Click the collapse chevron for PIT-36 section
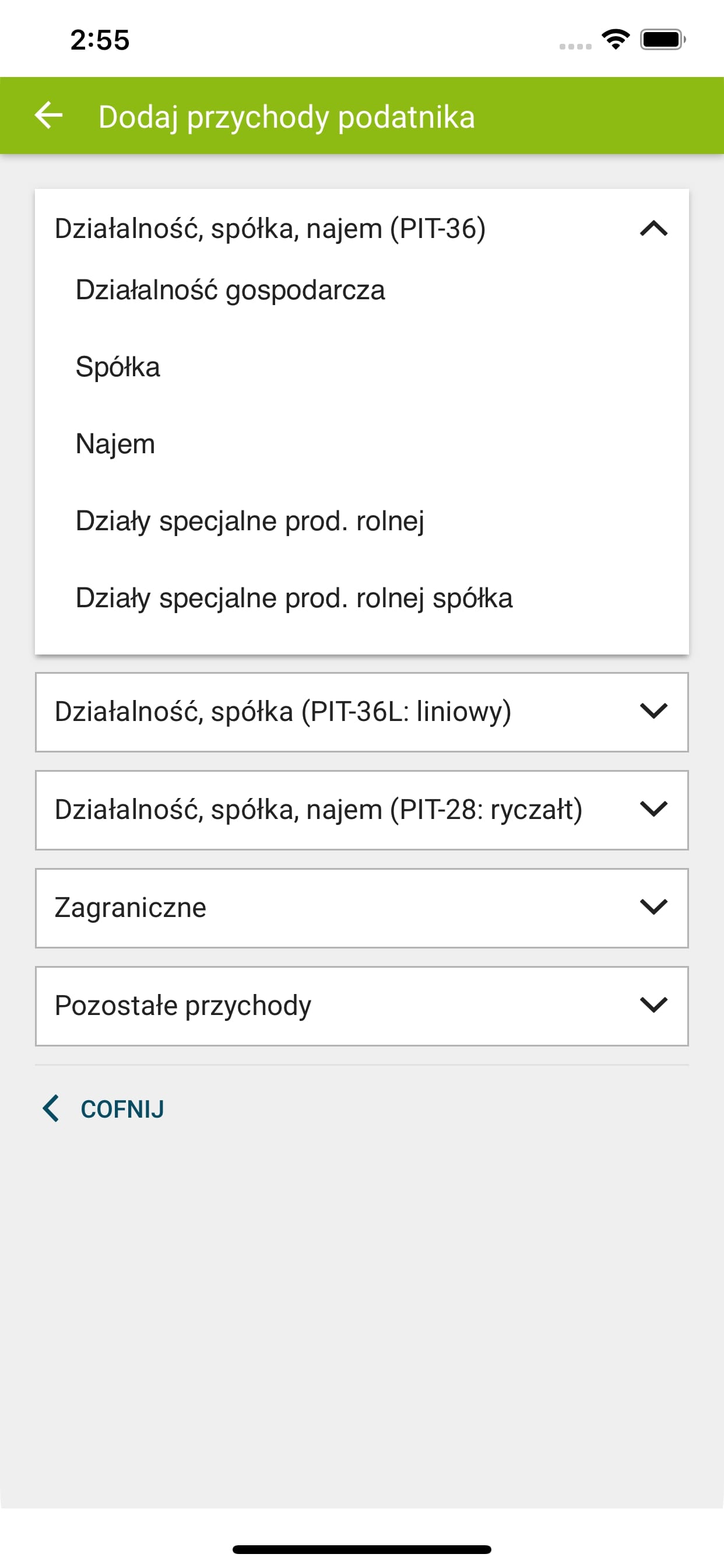Image resolution: width=724 pixels, height=1568 pixels. pyautogui.click(x=653, y=229)
